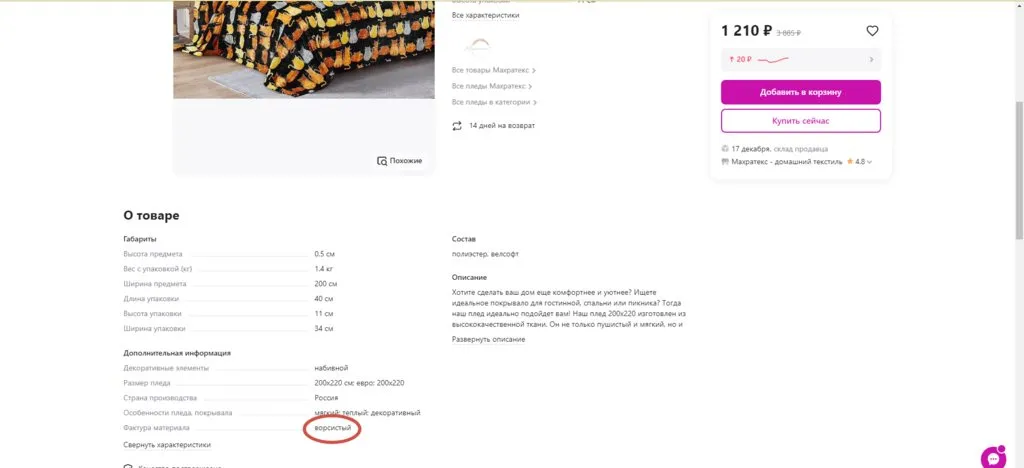Image resolution: width=1024 pixels, height=468 pixels.
Task: Open 'Все пледы Махратекс' link
Action: 488,86
